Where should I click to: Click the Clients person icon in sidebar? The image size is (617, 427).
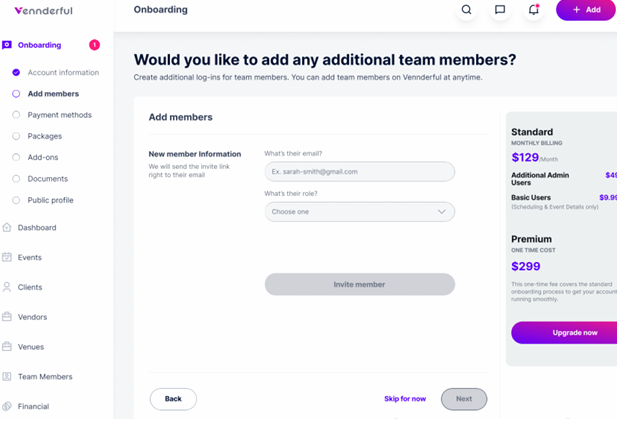pyautogui.click(x=7, y=287)
